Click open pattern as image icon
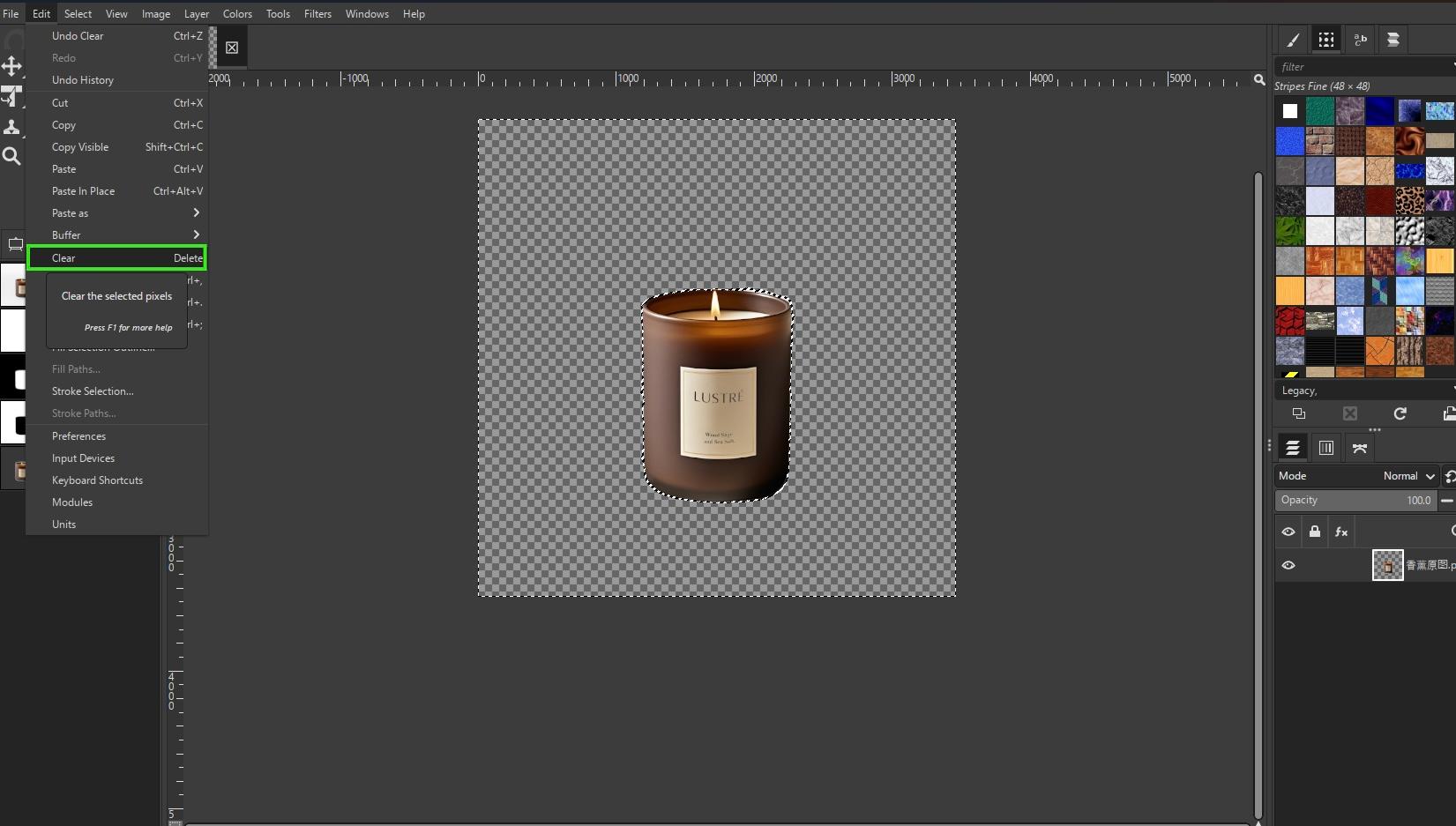 click(1448, 413)
